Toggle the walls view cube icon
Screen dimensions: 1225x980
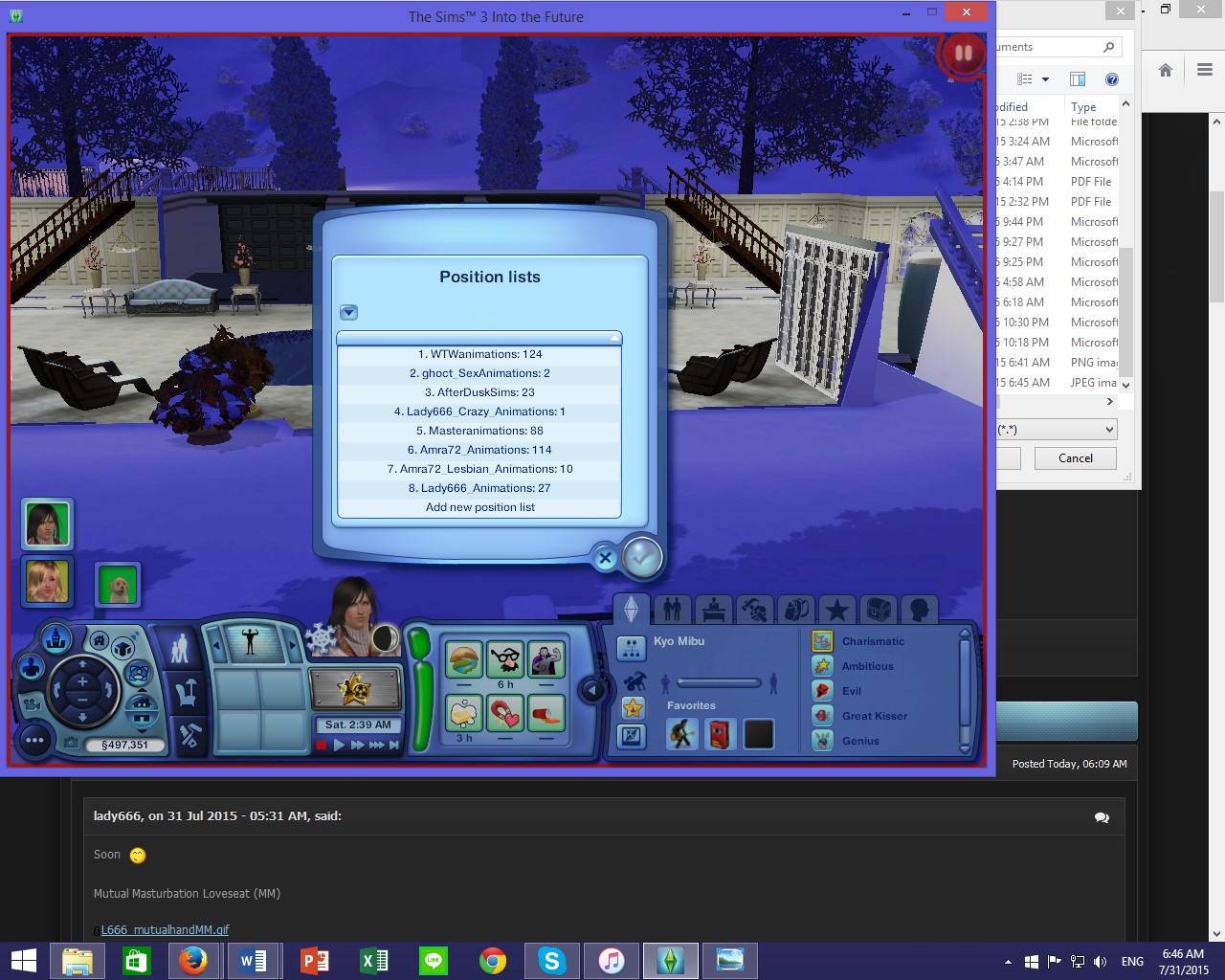point(122,650)
